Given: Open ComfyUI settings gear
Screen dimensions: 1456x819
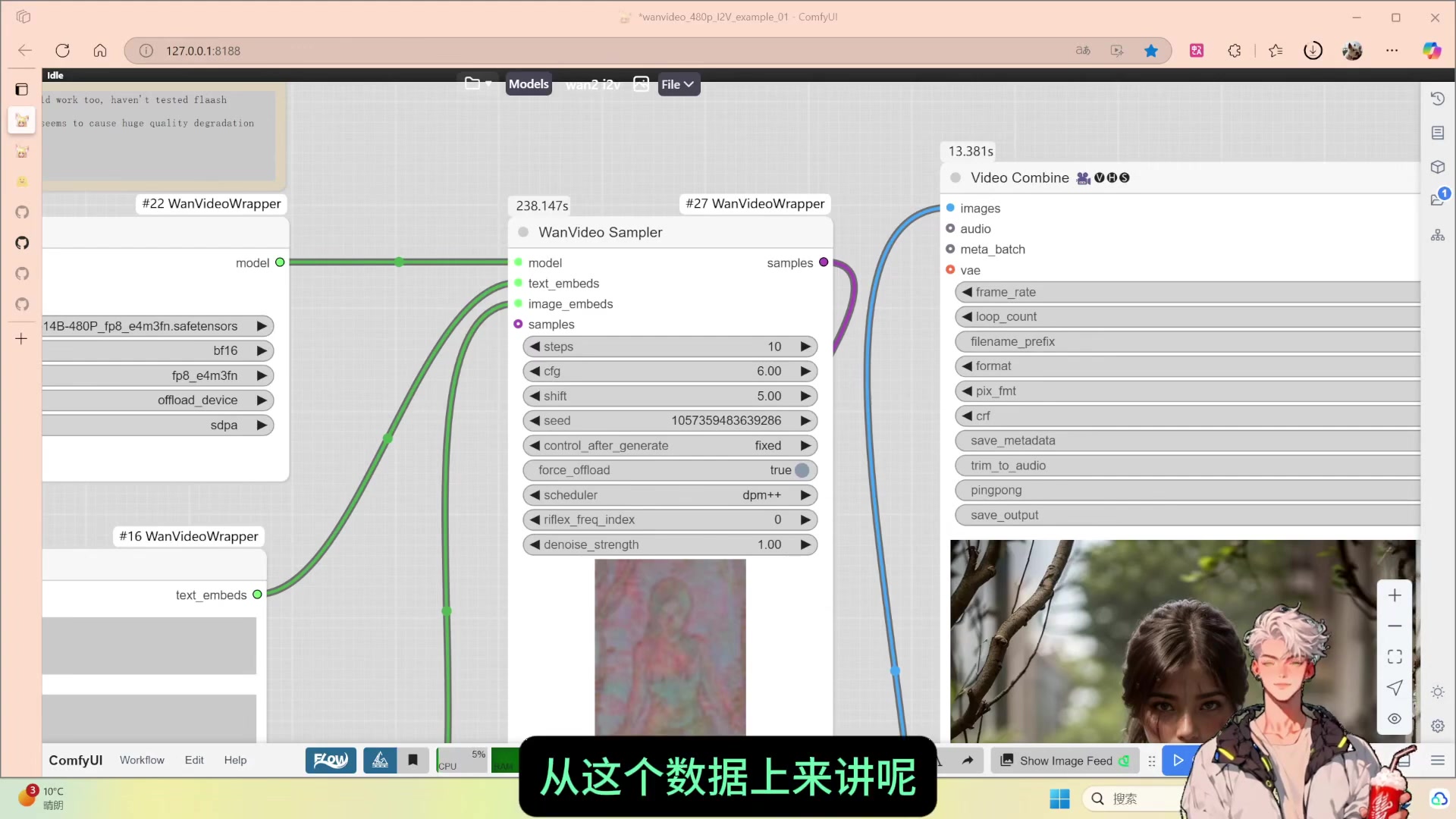Looking at the screenshot, I should coord(1437,726).
